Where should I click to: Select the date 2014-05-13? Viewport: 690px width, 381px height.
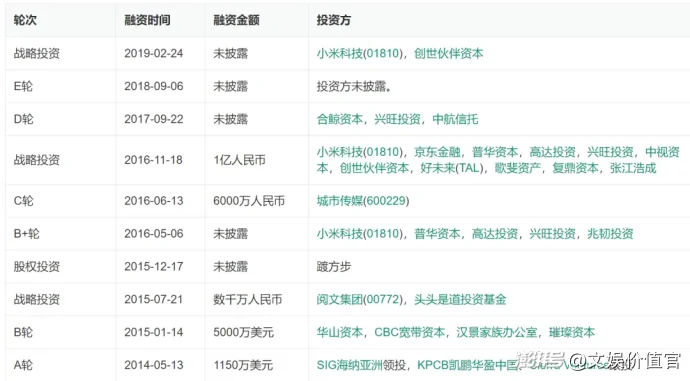154,365
